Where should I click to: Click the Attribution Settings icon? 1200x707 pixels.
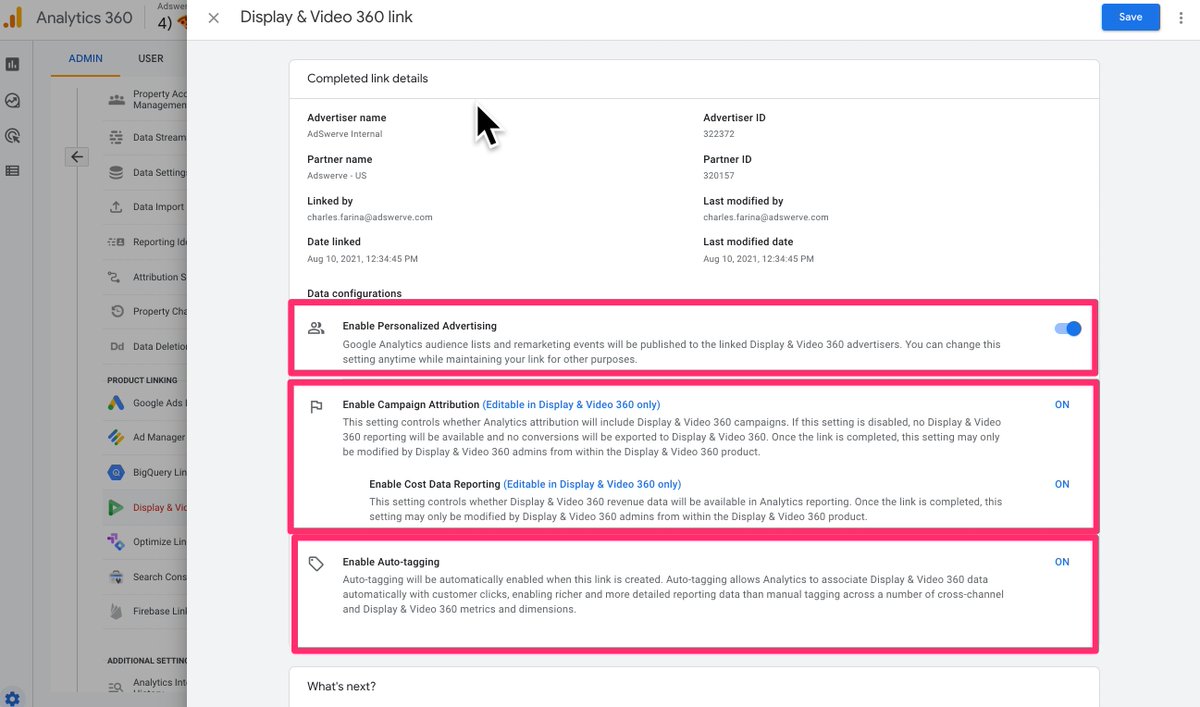click(x=116, y=277)
